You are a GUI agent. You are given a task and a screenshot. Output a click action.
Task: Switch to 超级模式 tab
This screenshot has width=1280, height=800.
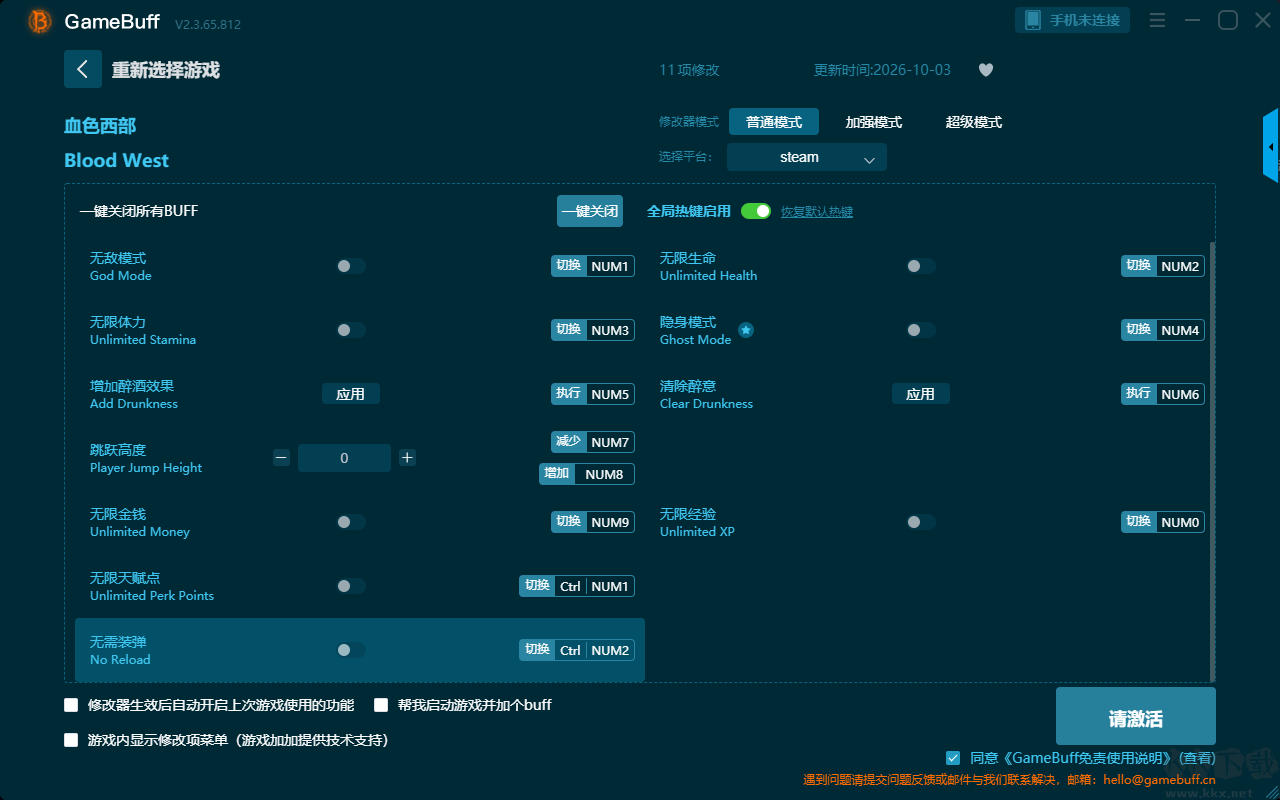pos(974,122)
